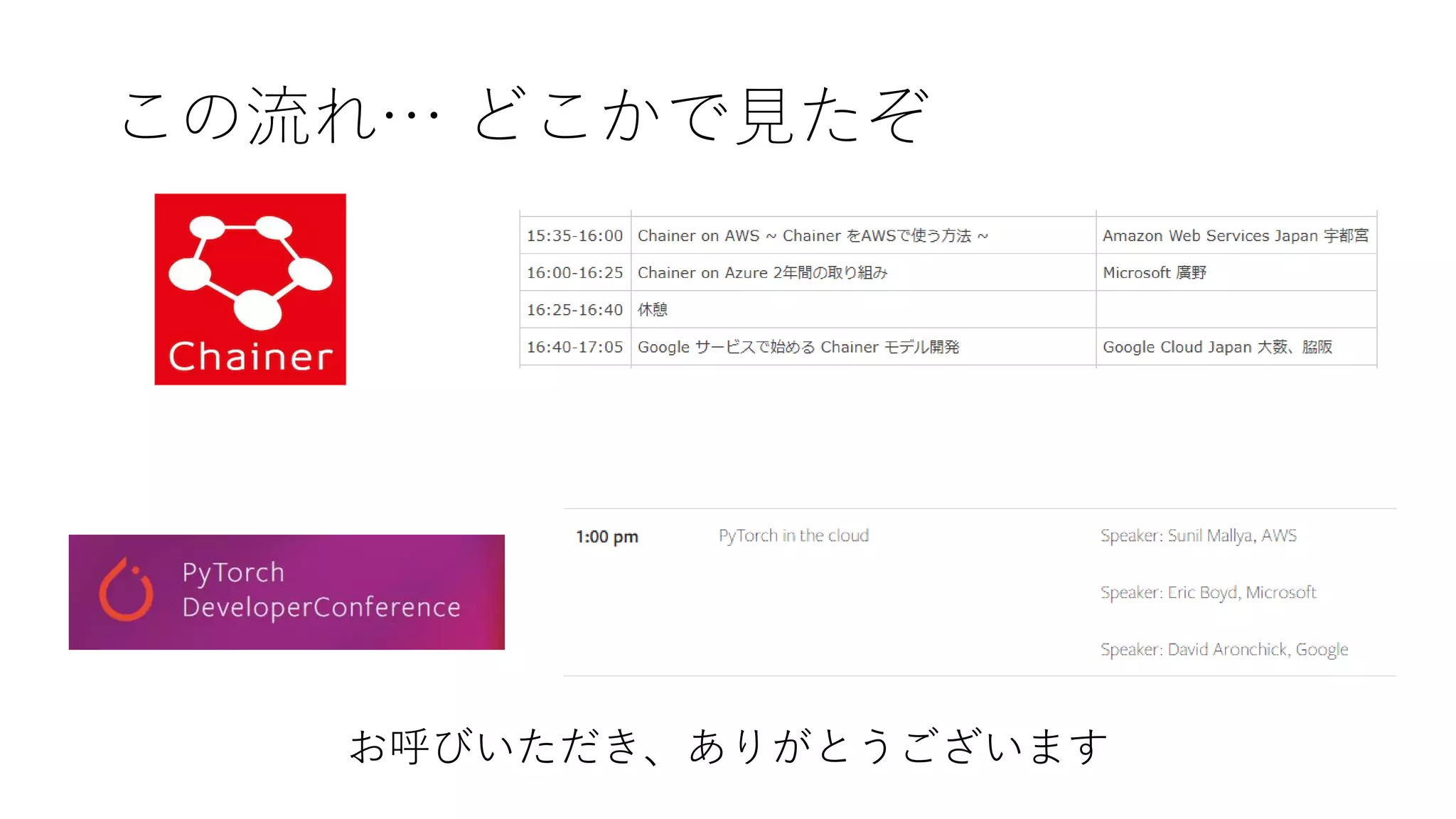Click the 16:00-16:25 time cell
The width and height of the screenshot is (1456, 819).
574,273
